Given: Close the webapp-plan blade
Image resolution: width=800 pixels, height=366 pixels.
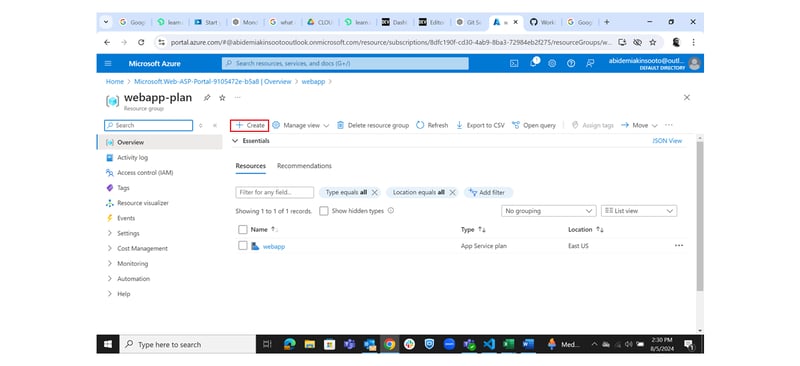Looking at the screenshot, I should (687, 97).
